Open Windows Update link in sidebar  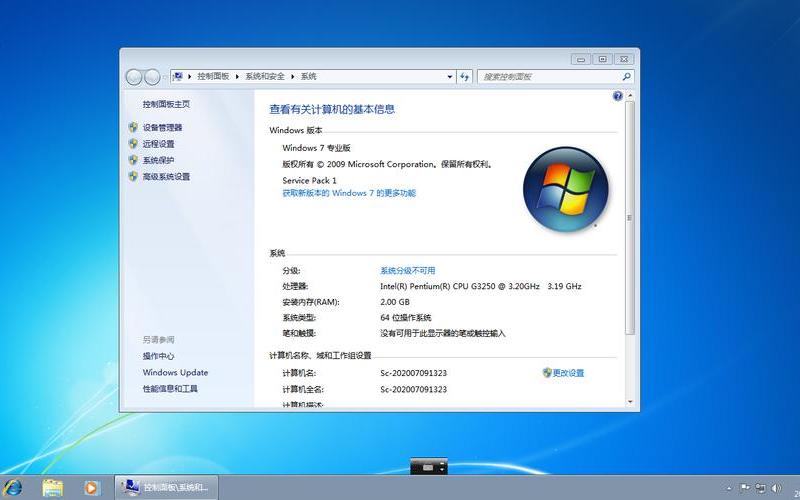tap(176, 372)
